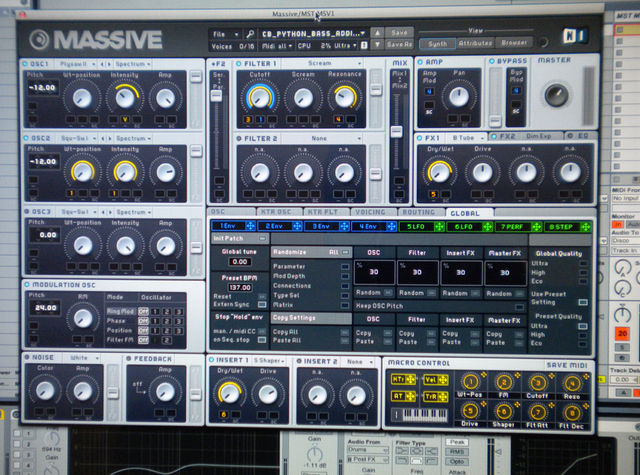The height and width of the screenshot is (475, 640).
Task: Click the Mix1/Mix2 filter mix fader
Action: (396, 131)
